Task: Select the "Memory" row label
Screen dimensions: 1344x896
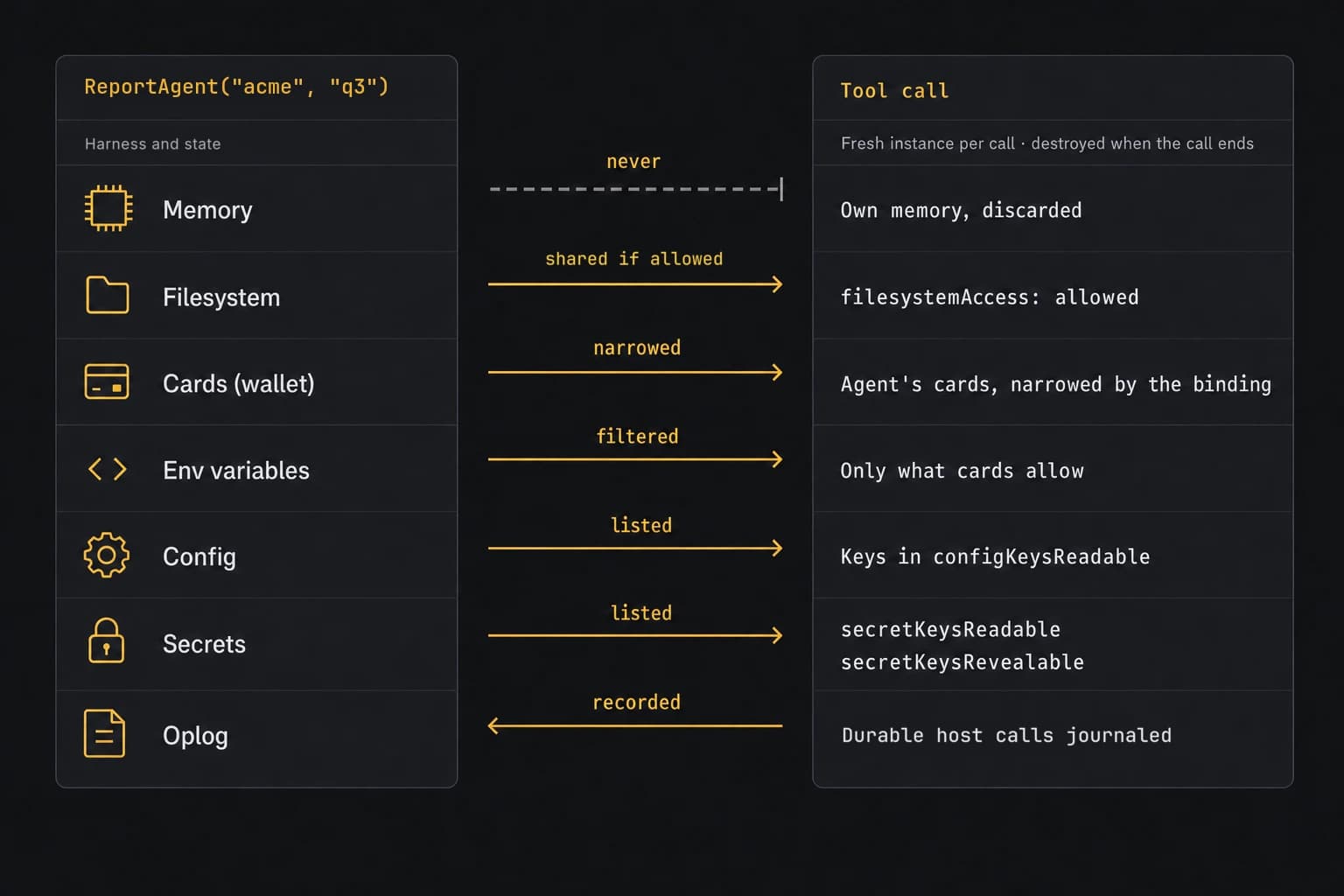Action: point(207,210)
